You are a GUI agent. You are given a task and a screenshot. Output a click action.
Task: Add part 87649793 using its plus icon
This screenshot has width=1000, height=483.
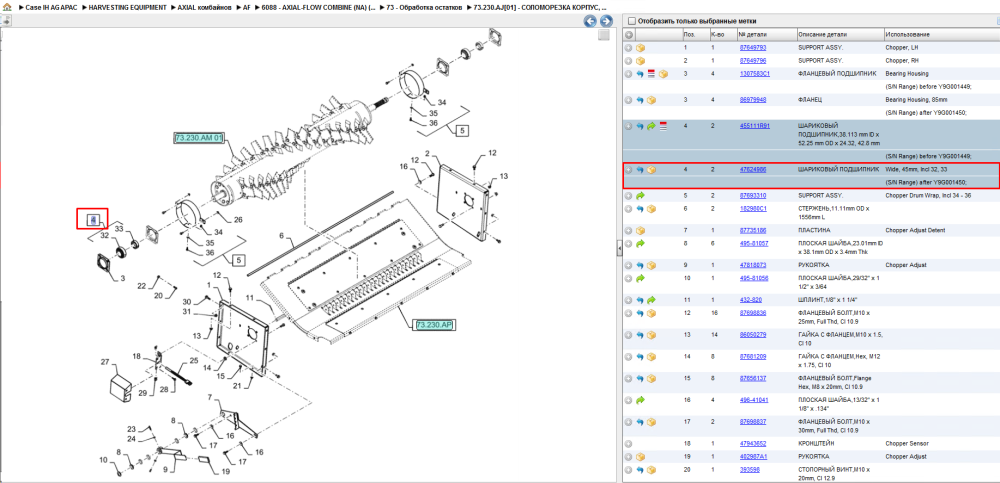tap(629, 48)
